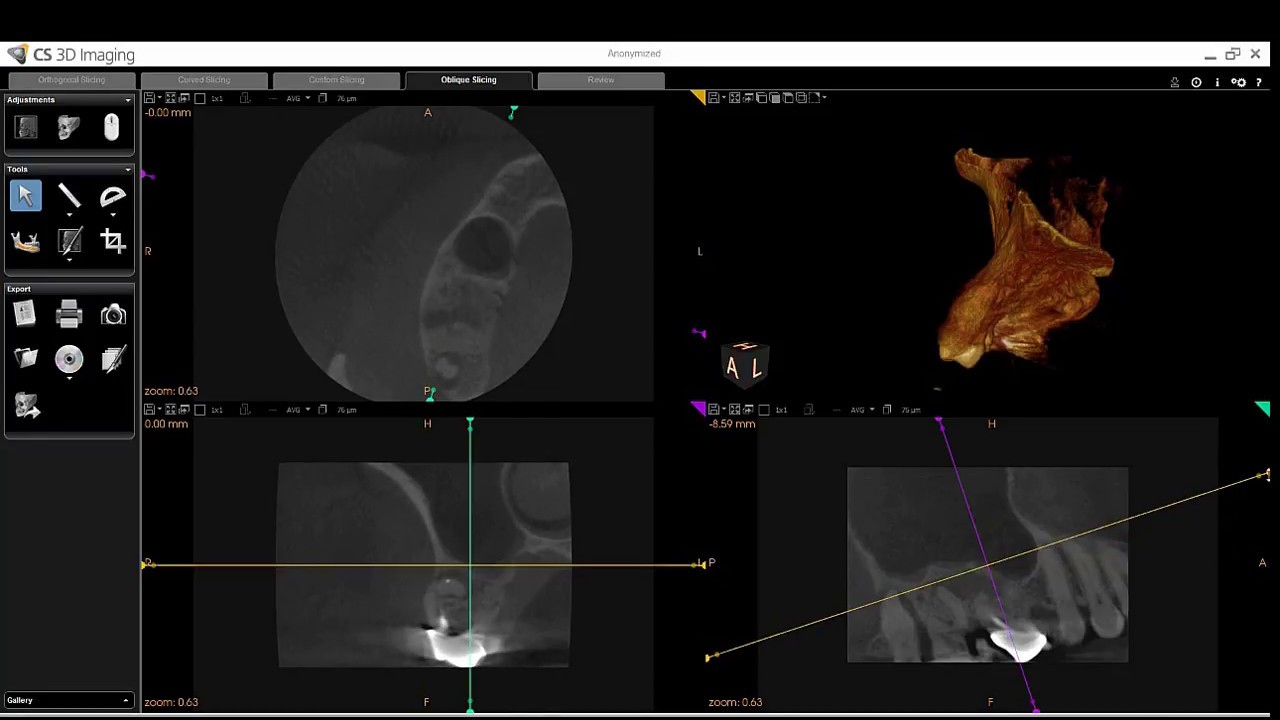
Task: Click save icon in bottom-left view toolbar
Action: [x=149, y=410]
